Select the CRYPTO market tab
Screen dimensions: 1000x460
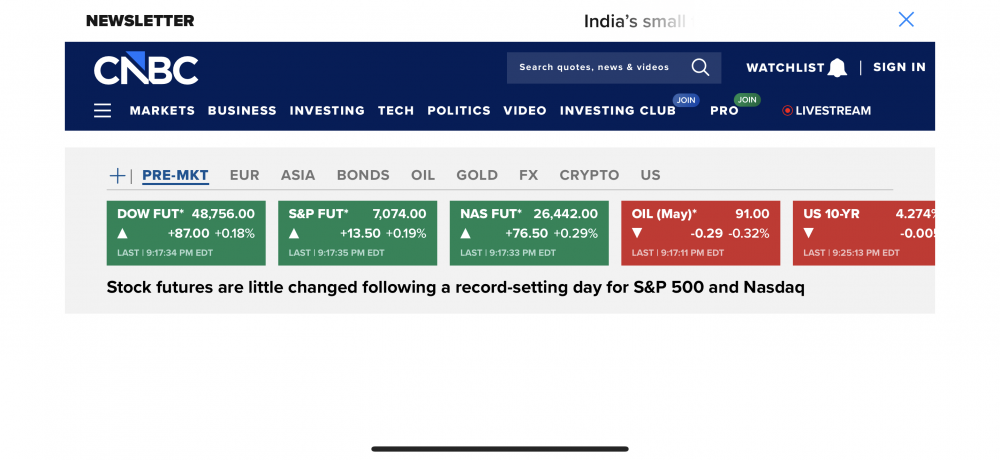click(x=589, y=175)
